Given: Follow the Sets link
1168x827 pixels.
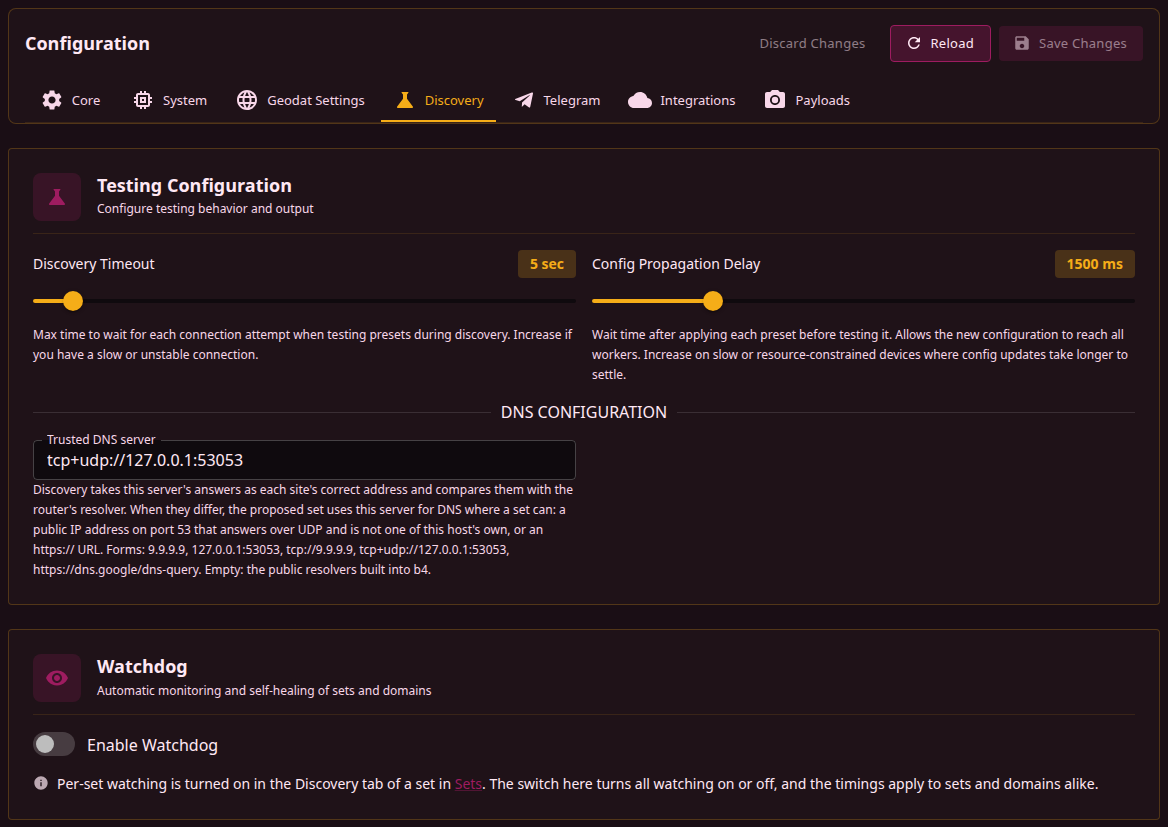Looking at the screenshot, I should pyautogui.click(x=468, y=784).
